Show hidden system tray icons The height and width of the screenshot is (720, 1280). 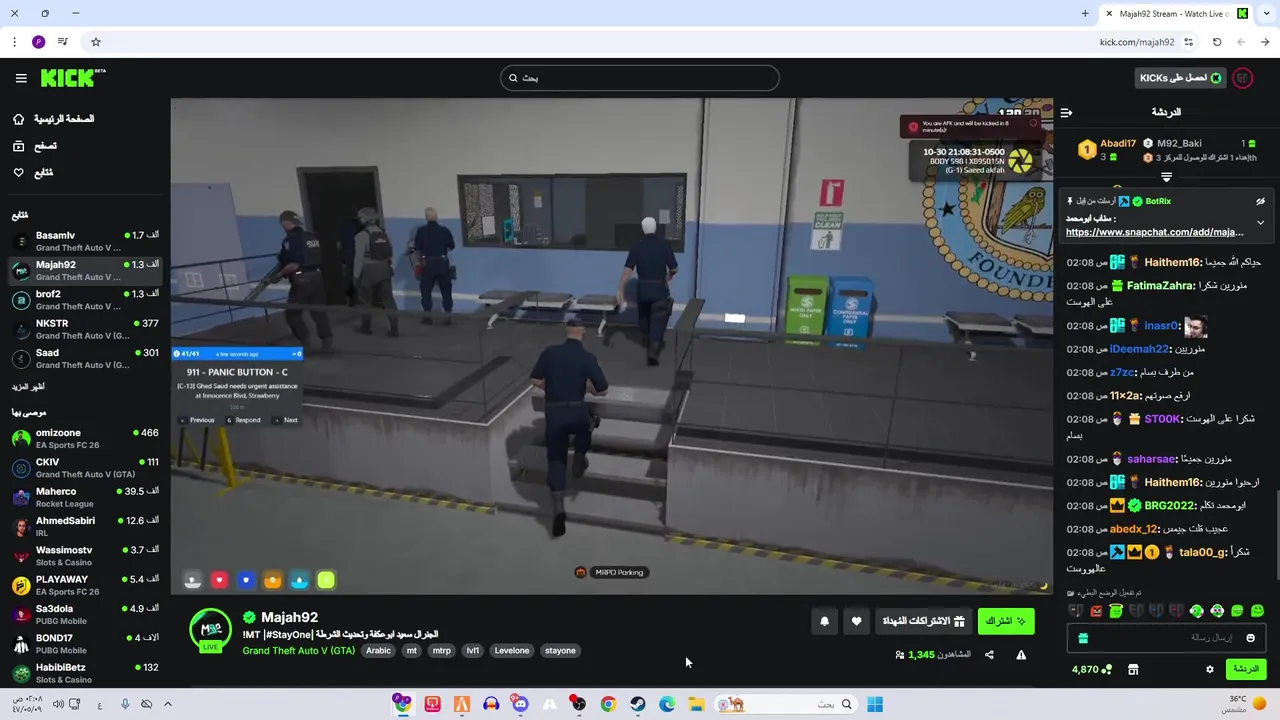coord(167,704)
